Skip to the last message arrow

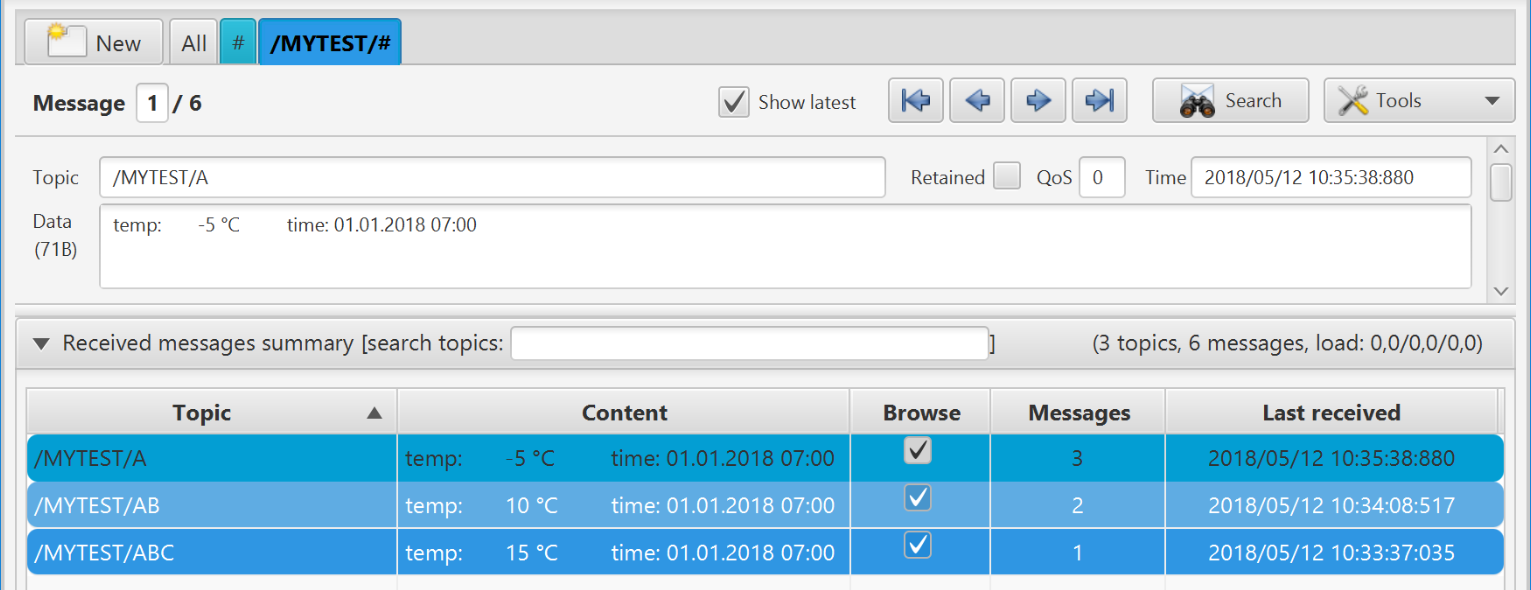[x=1099, y=100]
